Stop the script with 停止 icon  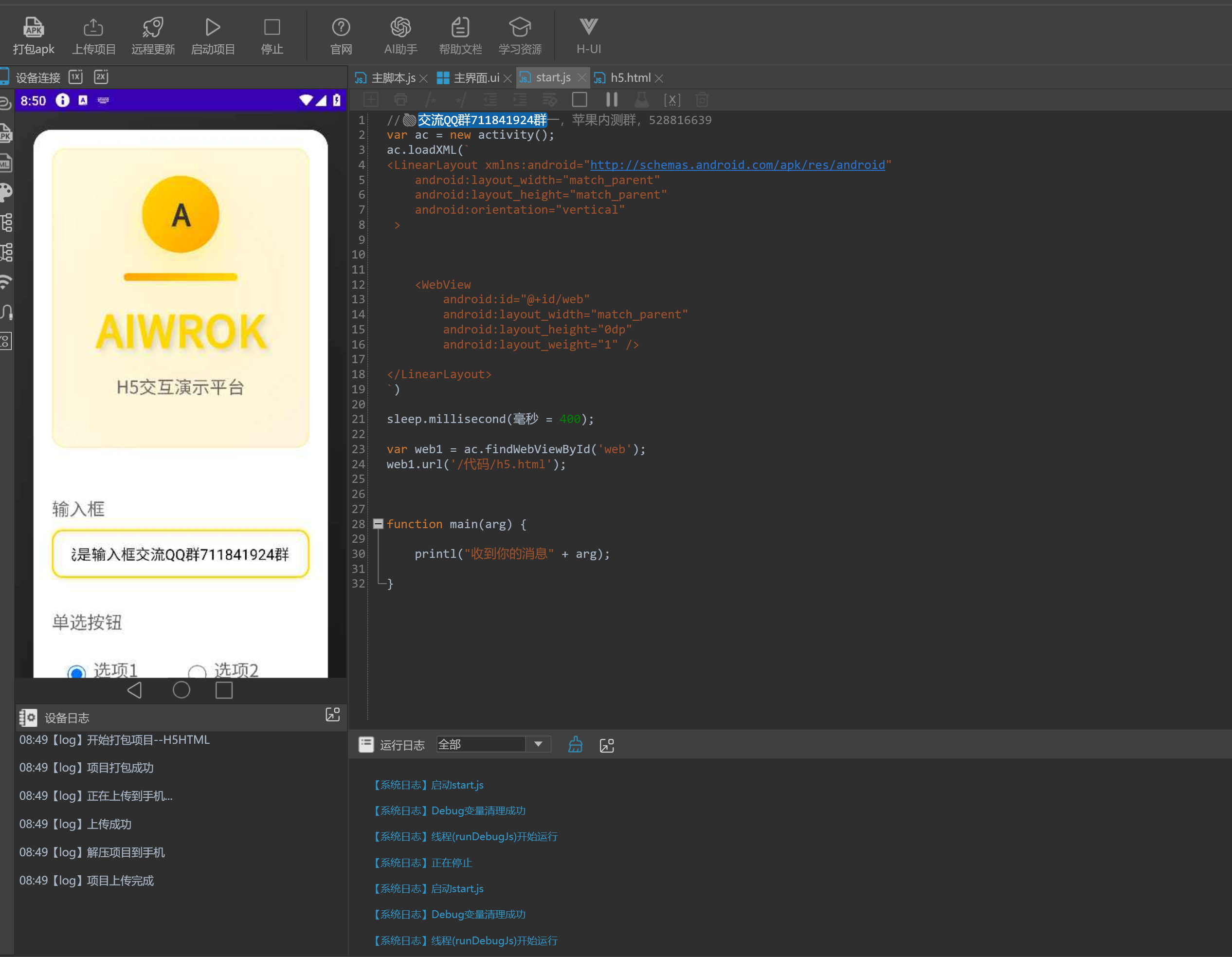click(272, 36)
